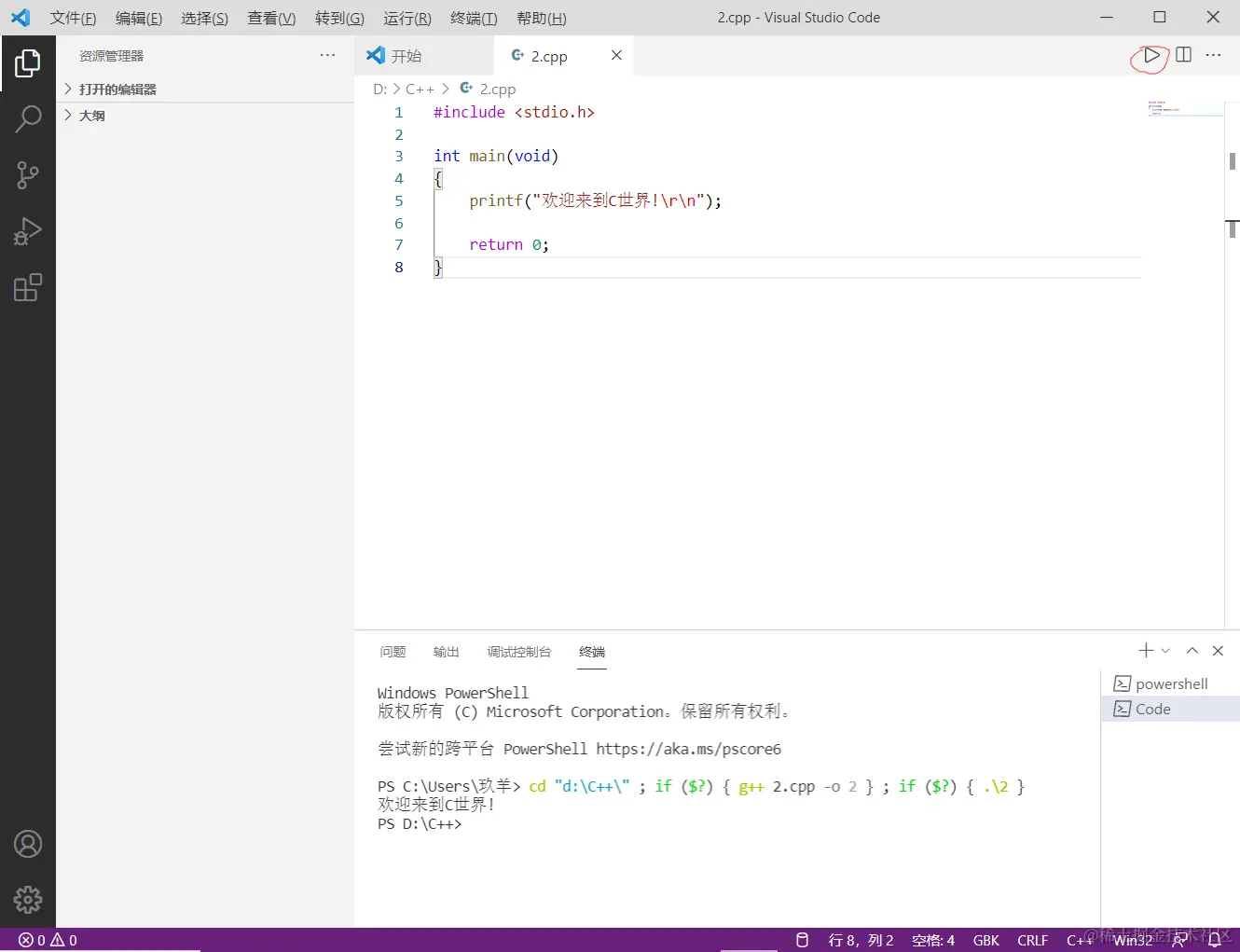The height and width of the screenshot is (952, 1240).
Task: Change indentation via 空格: 4
Action: pos(933,940)
